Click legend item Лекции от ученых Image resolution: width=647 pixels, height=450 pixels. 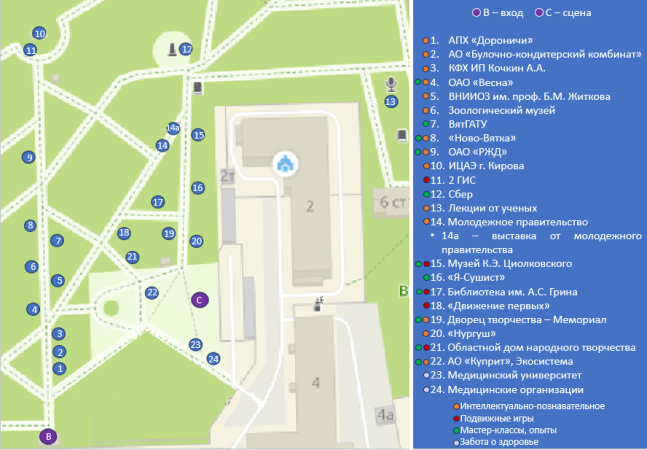[x=484, y=208]
